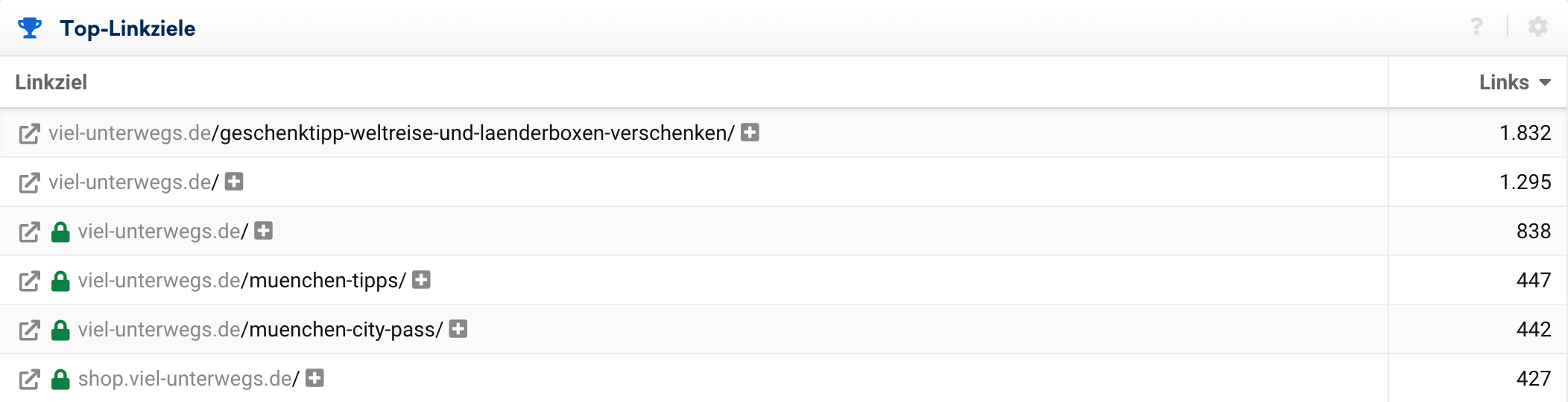Expand the plus button next to shop.viel-unterwegs.de
Image resolution: width=1568 pixels, height=402 pixels.
[x=315, y=378]
